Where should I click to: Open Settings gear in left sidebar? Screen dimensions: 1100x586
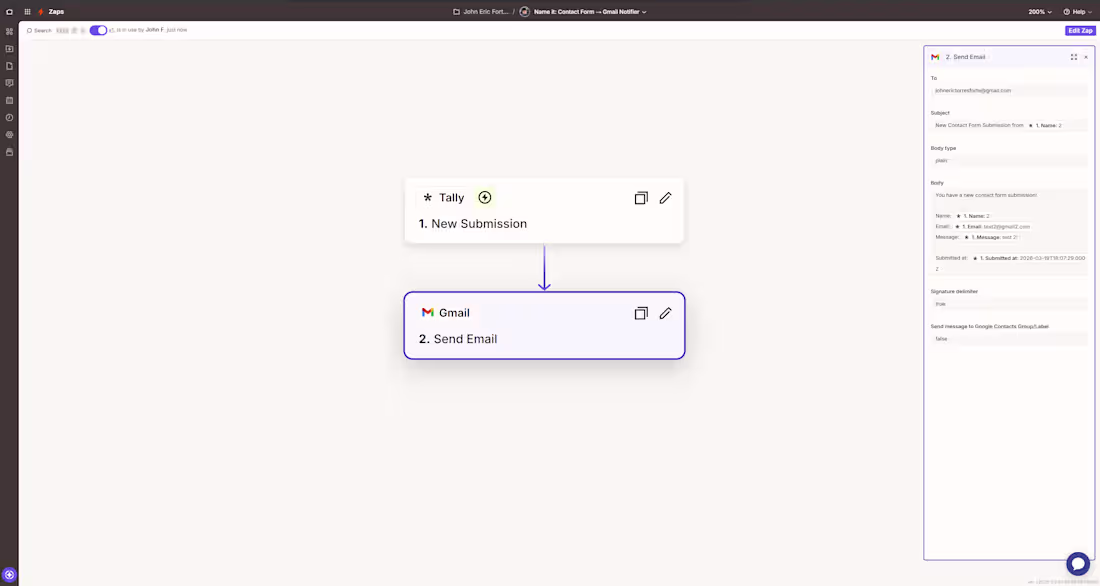pyautogui.click(x=9, y=134)
